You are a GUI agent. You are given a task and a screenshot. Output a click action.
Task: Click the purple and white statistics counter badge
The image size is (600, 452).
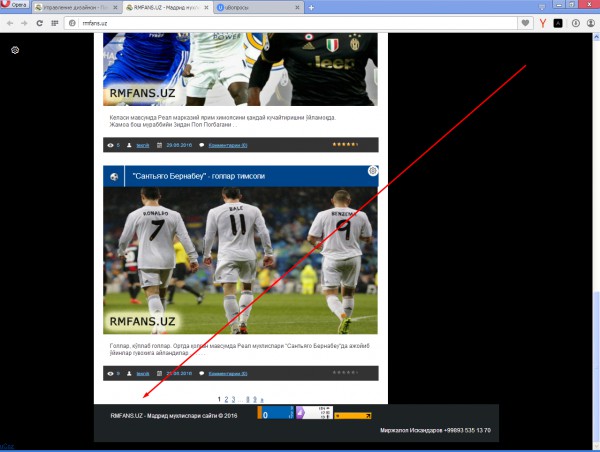(314, 413)
